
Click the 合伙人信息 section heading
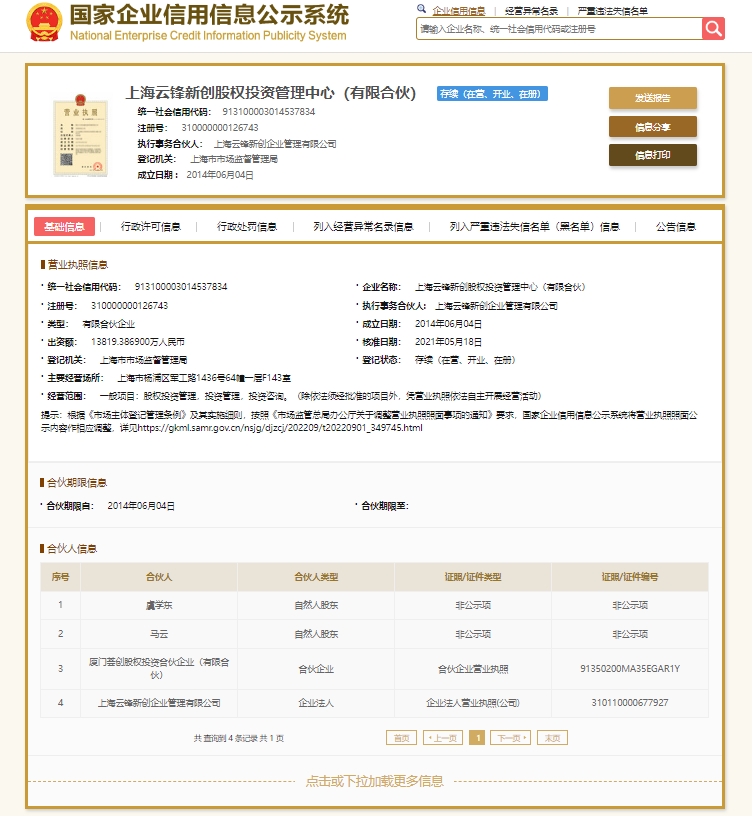[72, 549]
